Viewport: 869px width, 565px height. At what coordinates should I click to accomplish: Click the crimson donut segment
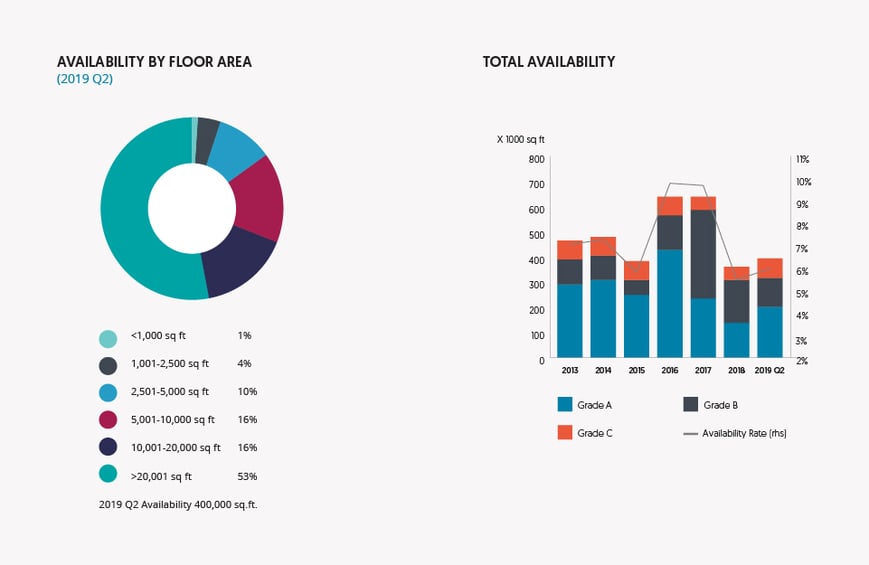(258, 201)
